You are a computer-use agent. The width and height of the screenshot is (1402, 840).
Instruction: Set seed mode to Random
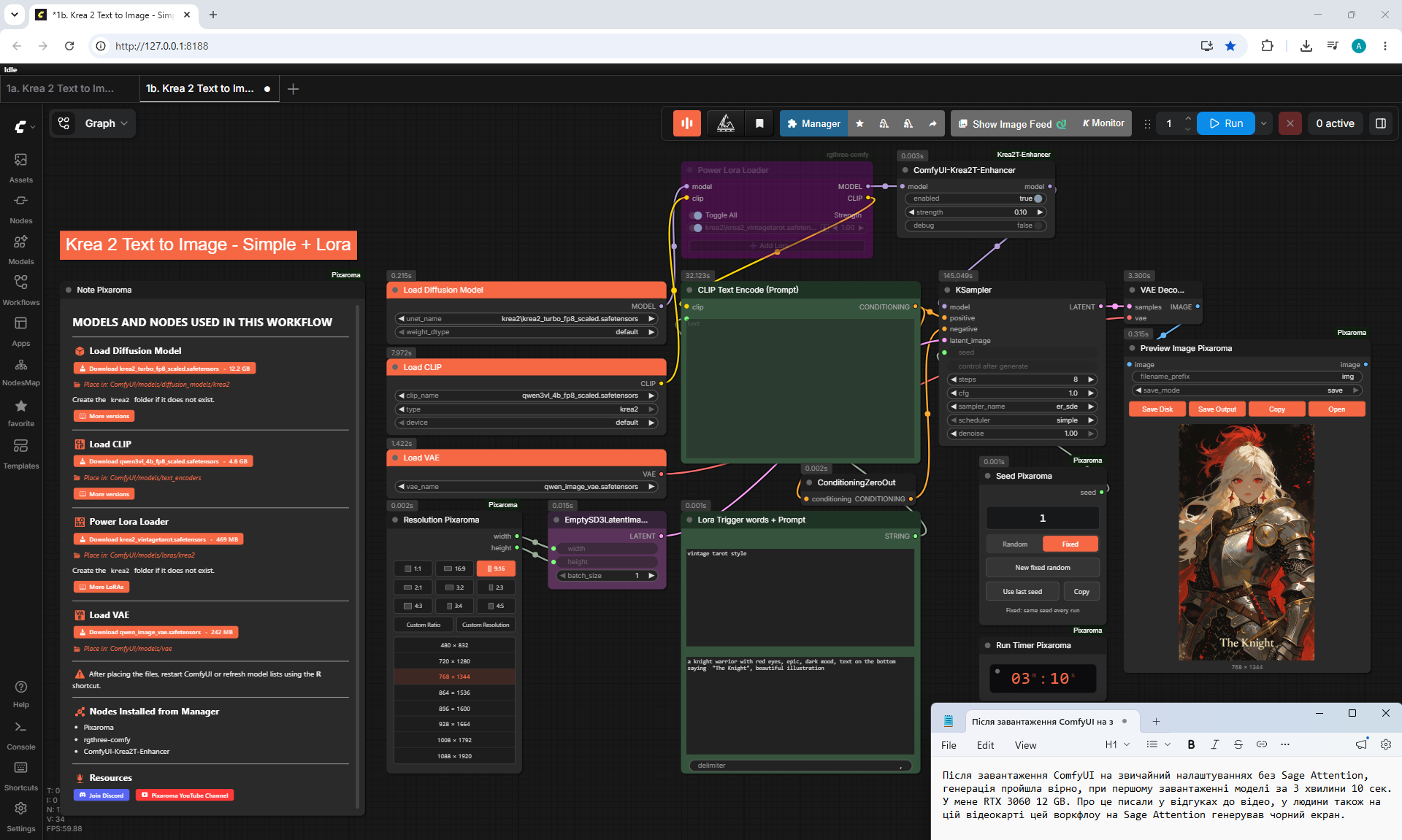click(1014, 544)
